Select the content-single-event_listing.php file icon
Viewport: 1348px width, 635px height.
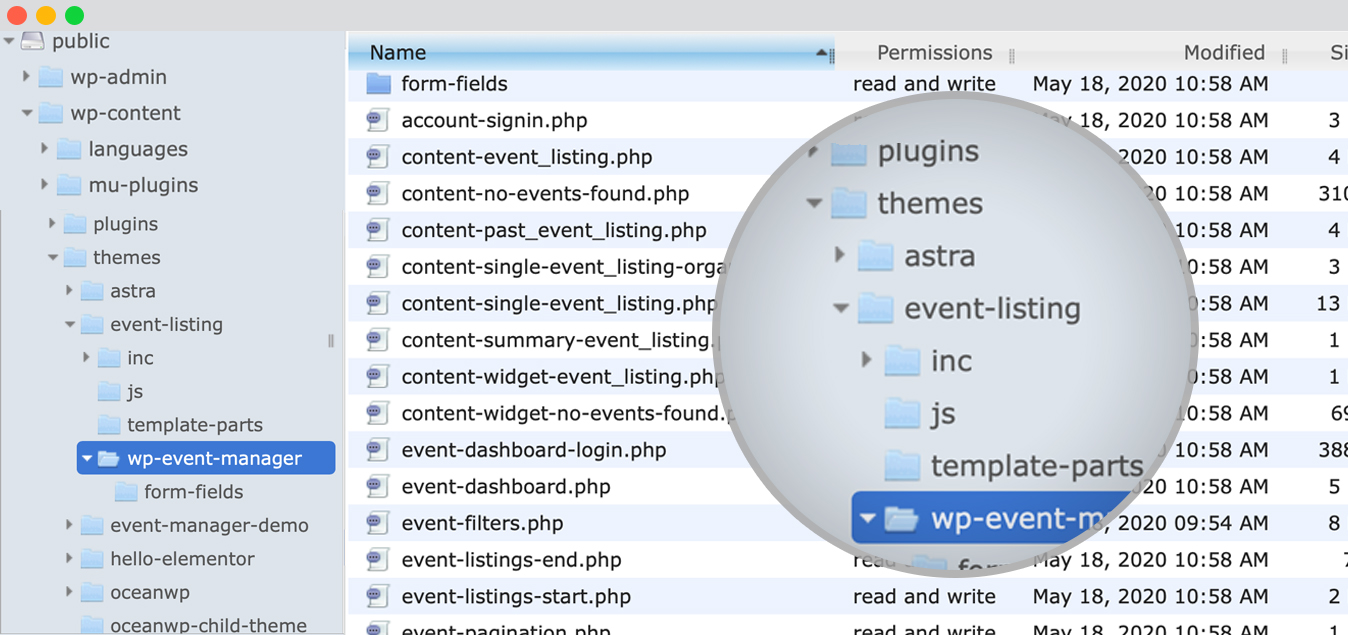coord(377,304)
